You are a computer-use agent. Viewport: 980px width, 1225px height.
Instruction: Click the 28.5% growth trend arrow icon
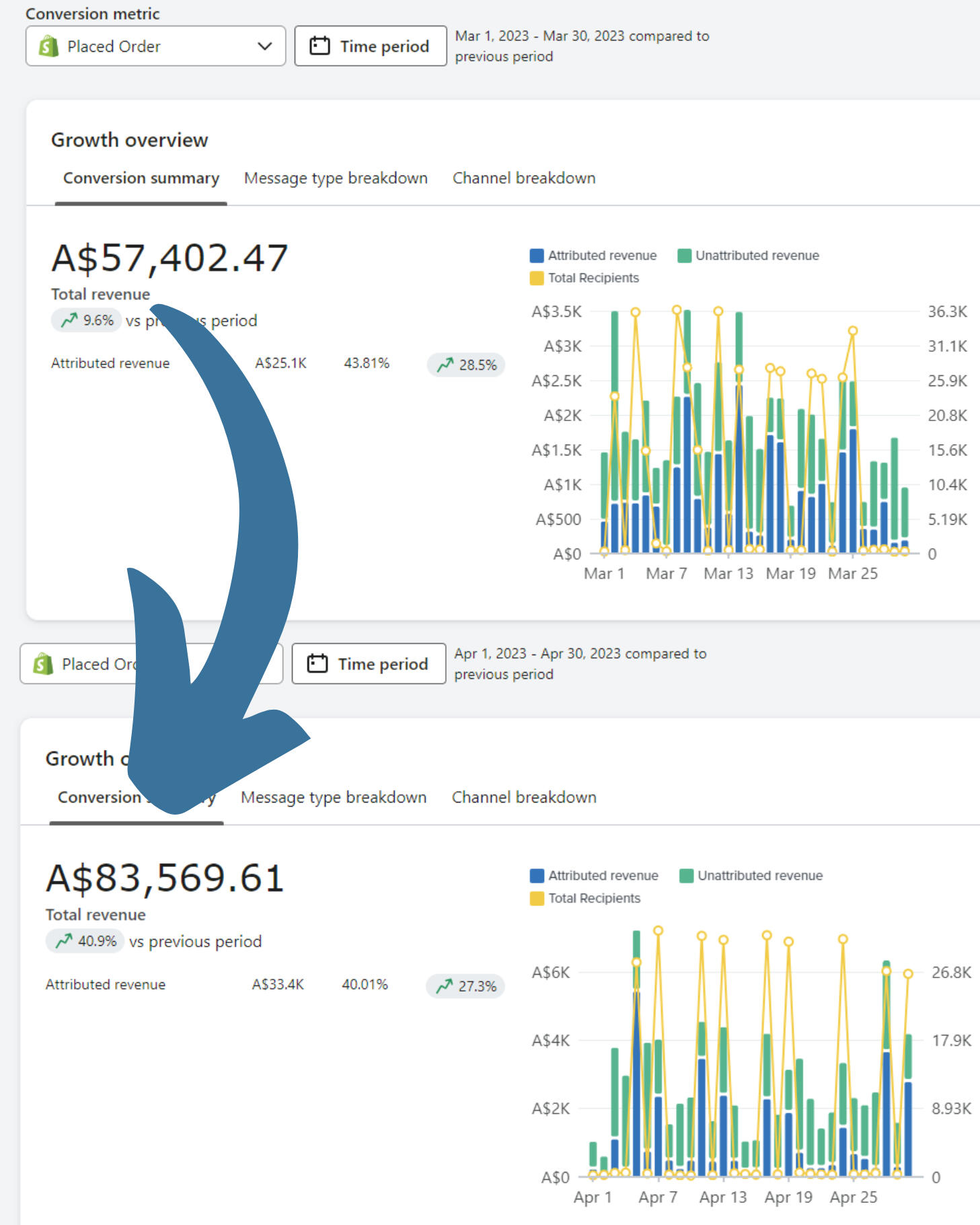[445, 365]
